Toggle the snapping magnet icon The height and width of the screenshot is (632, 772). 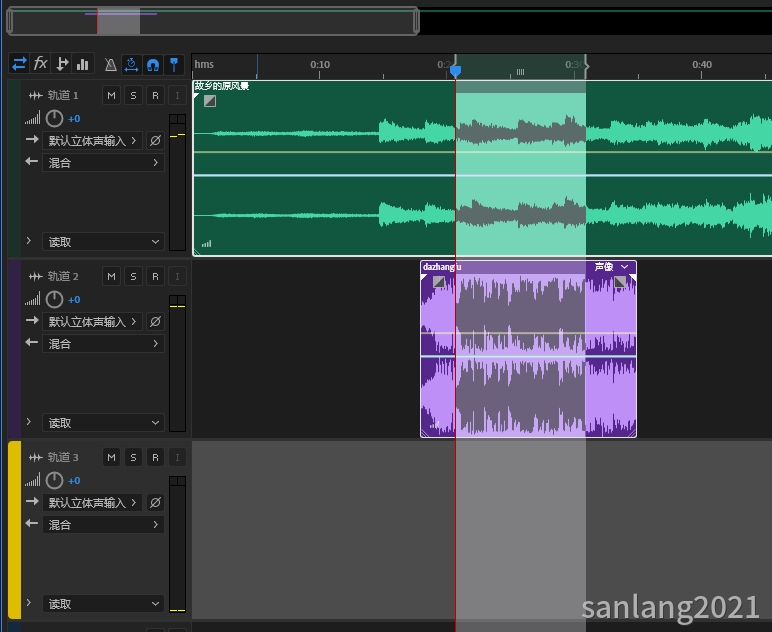[153, 64]
